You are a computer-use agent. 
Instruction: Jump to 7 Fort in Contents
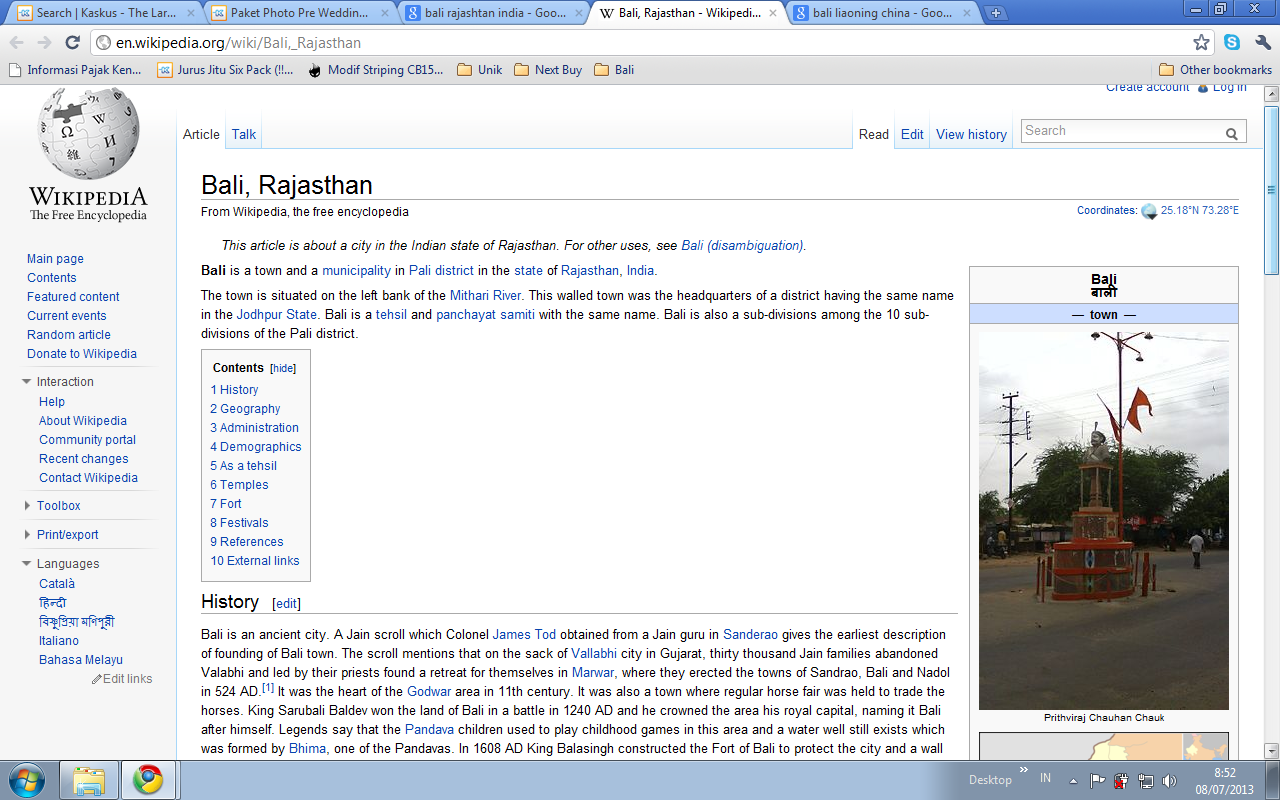coord(226,504)
